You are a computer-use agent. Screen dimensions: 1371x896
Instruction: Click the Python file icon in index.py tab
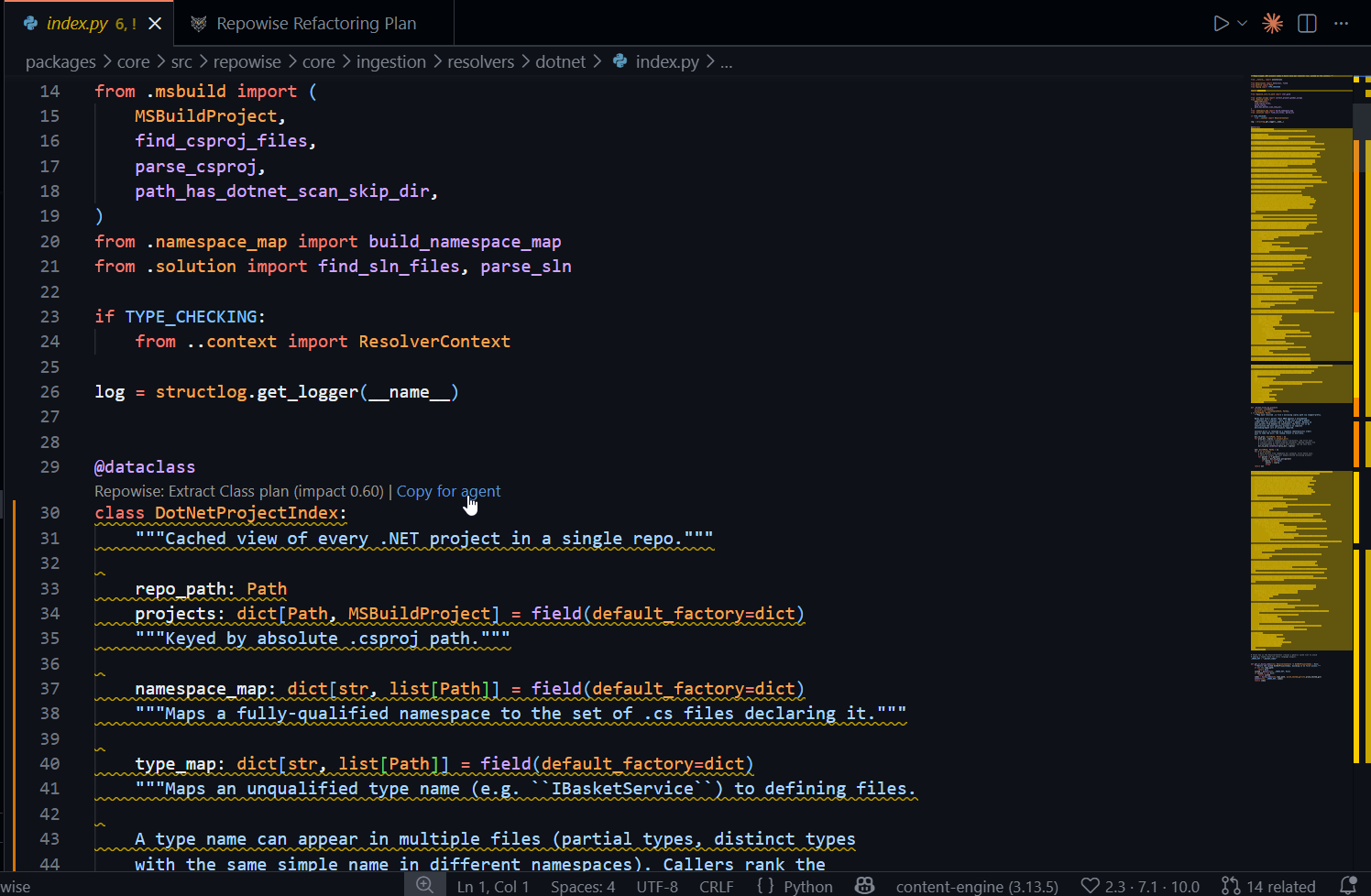31,24
